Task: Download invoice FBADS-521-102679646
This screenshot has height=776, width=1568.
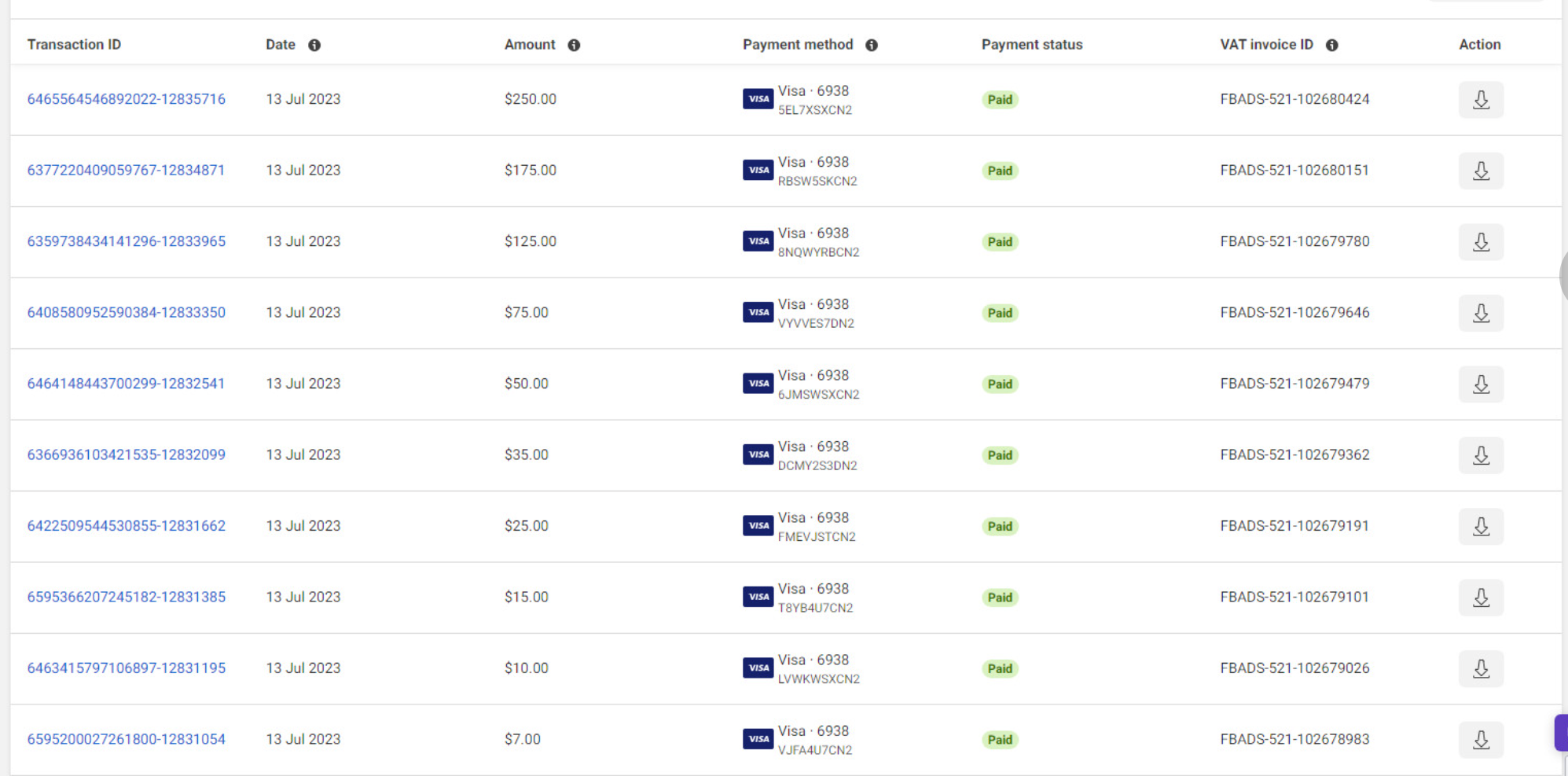Action: (1481, 313)
